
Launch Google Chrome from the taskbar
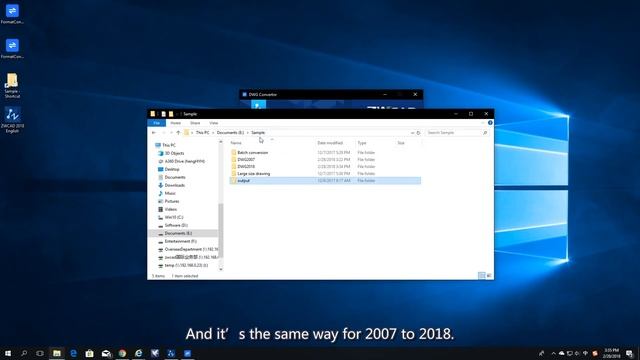point(122,353)
